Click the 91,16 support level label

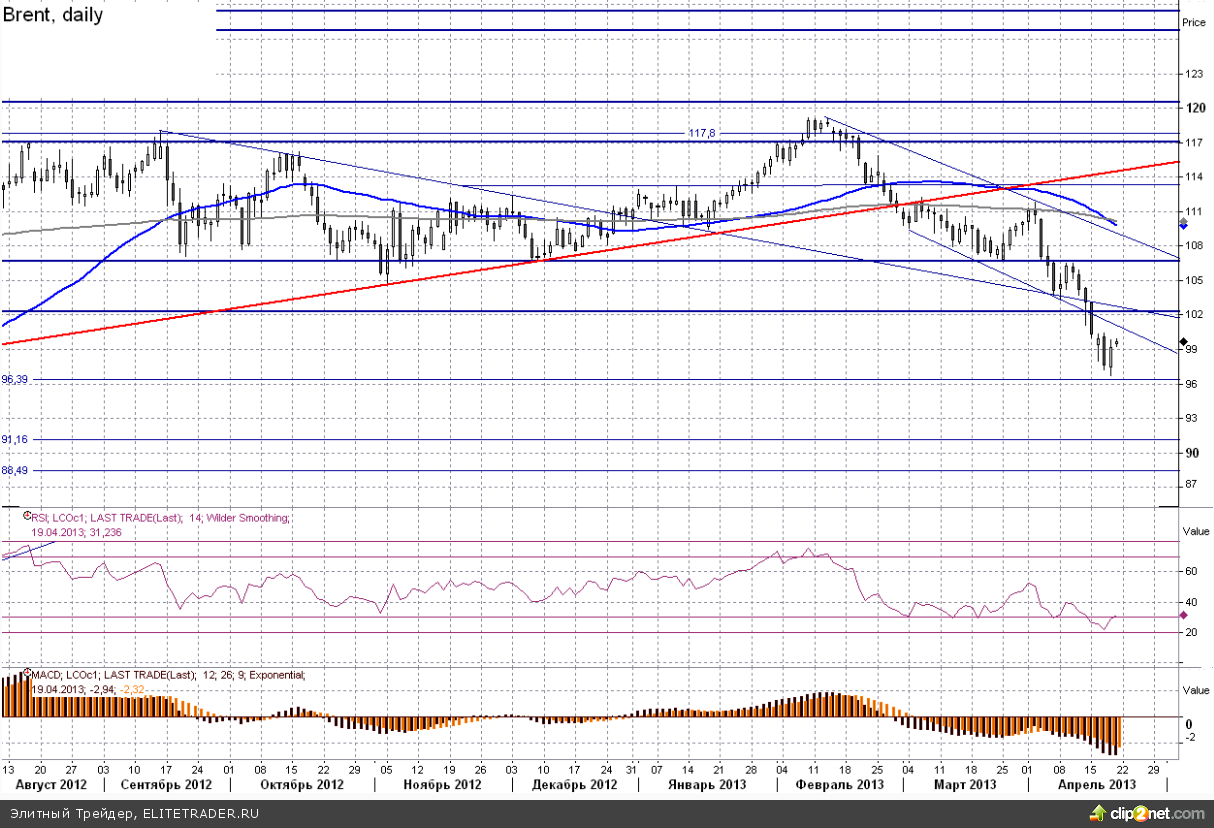[x=15, y=439]
